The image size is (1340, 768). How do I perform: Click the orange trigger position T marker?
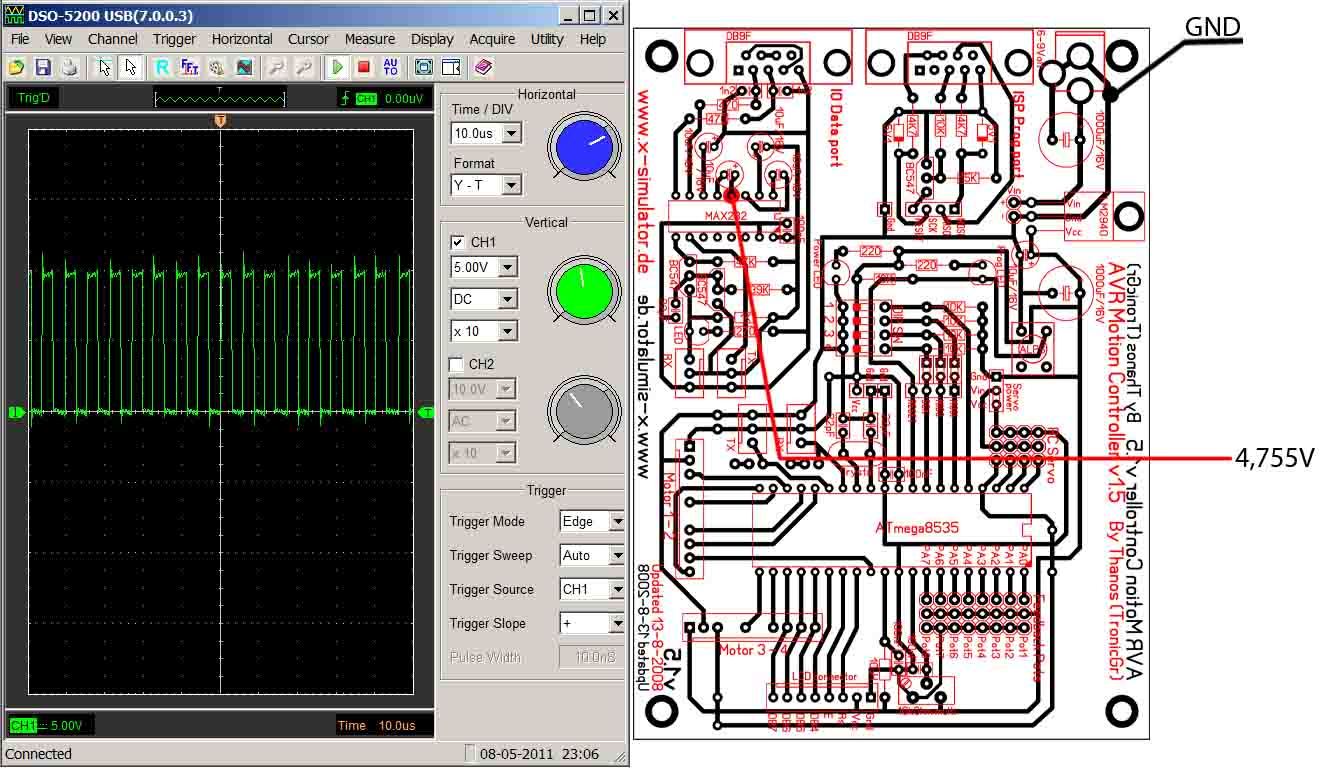(221, 121)
